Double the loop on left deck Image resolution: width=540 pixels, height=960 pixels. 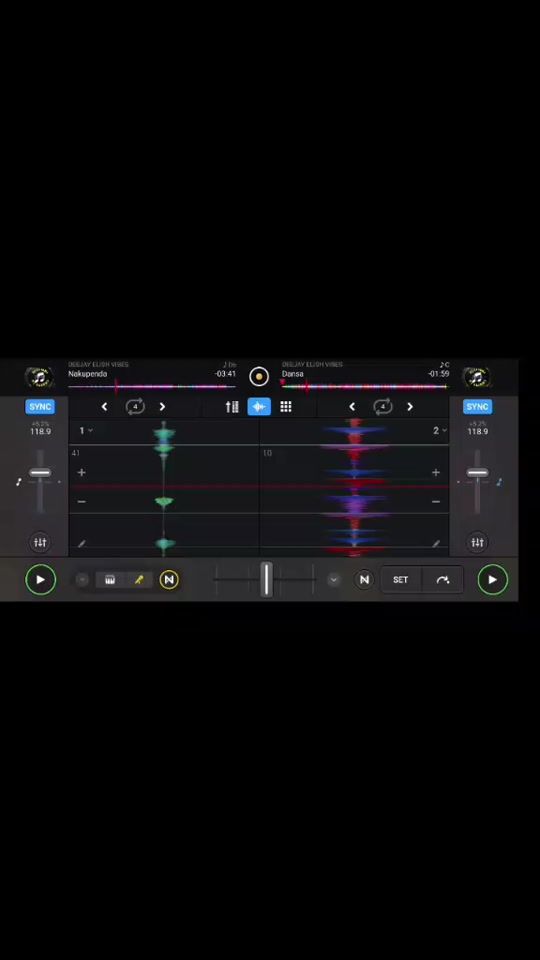pos(162,407)
